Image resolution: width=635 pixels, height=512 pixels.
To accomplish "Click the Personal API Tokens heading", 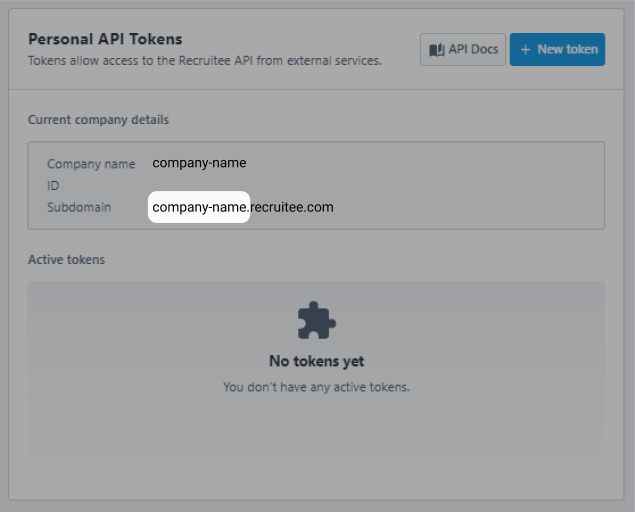I will (105, 39).
